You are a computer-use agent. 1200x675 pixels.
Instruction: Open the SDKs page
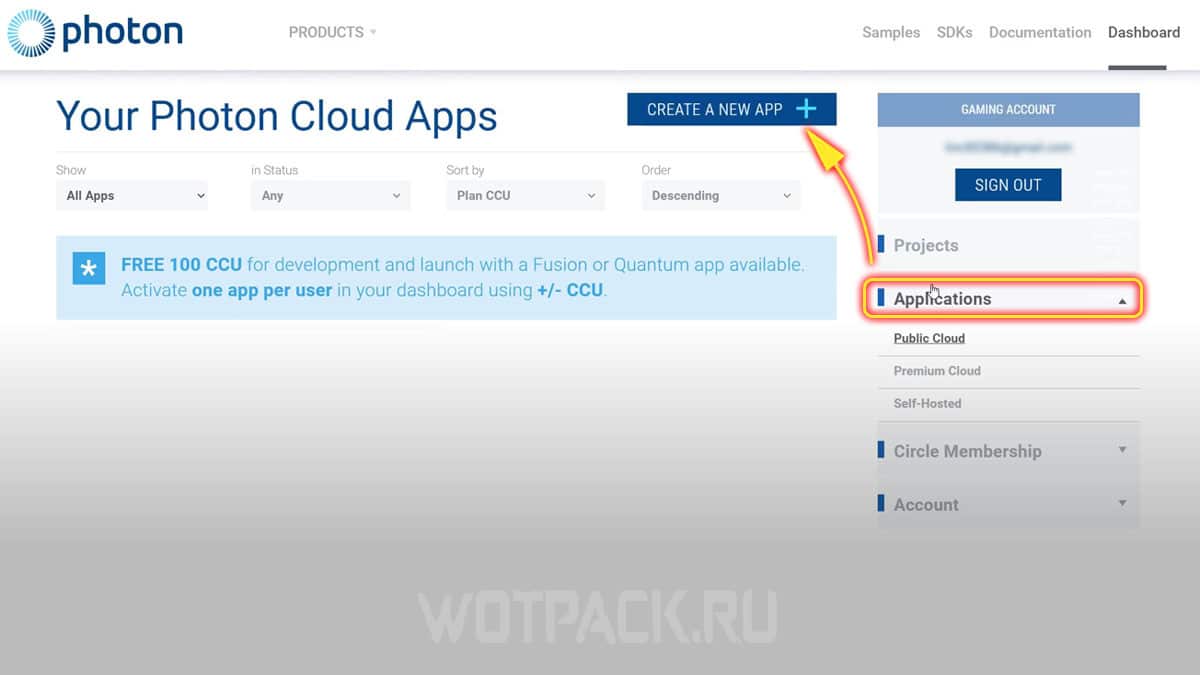point(954,32)
